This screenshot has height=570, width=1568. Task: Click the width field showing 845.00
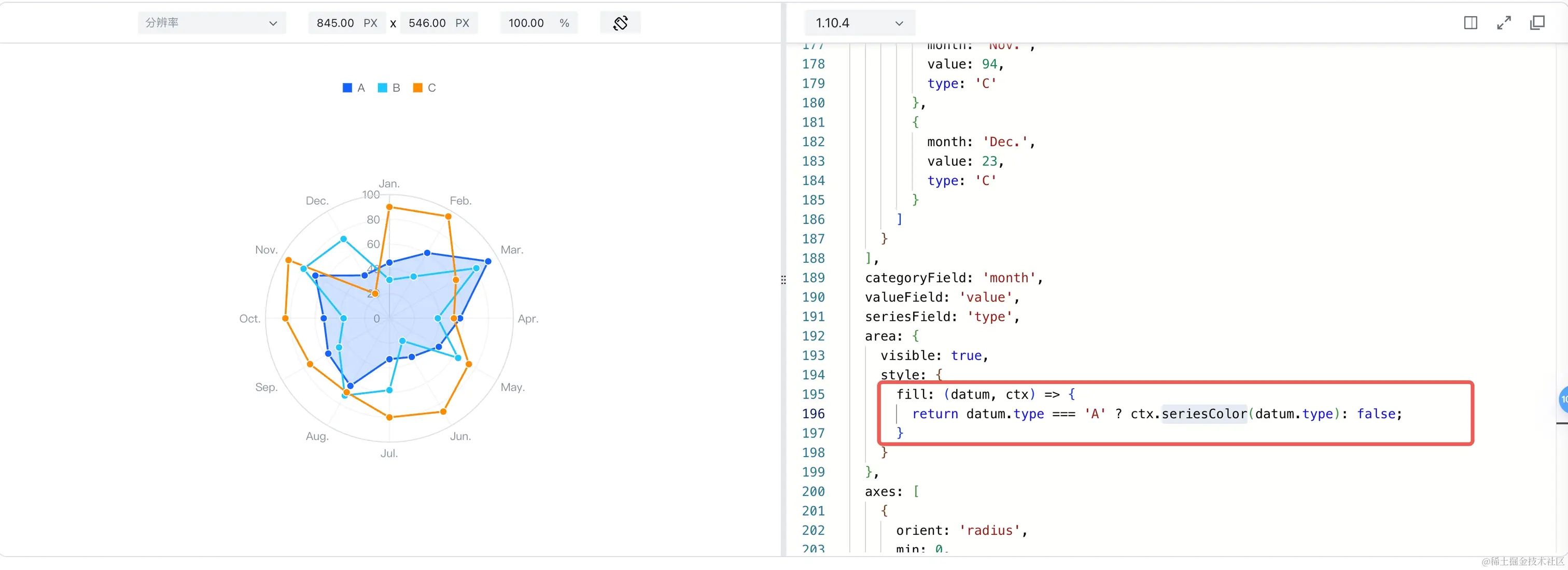point(335,23)
